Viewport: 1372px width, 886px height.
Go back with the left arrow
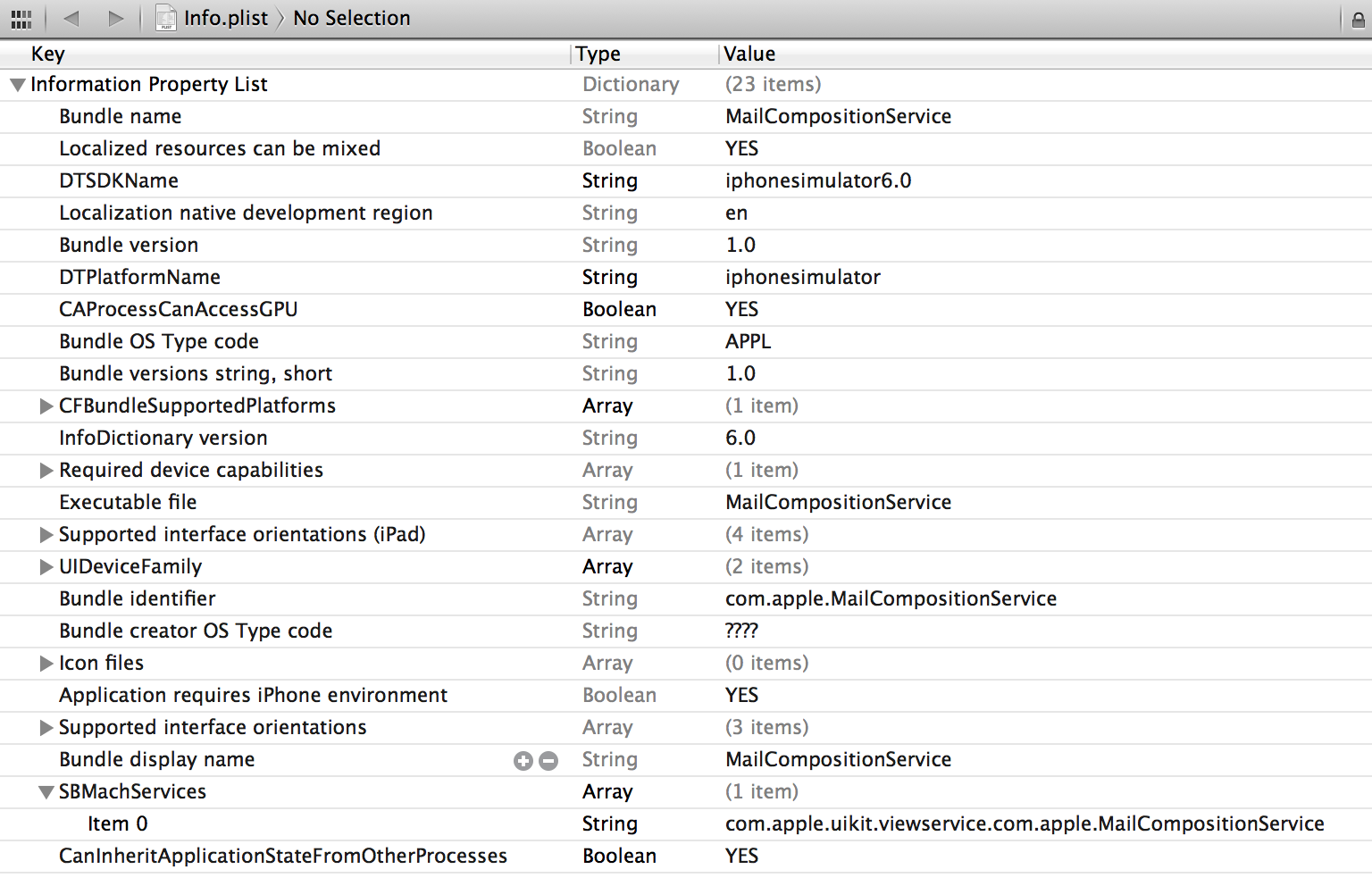(71, 18)
